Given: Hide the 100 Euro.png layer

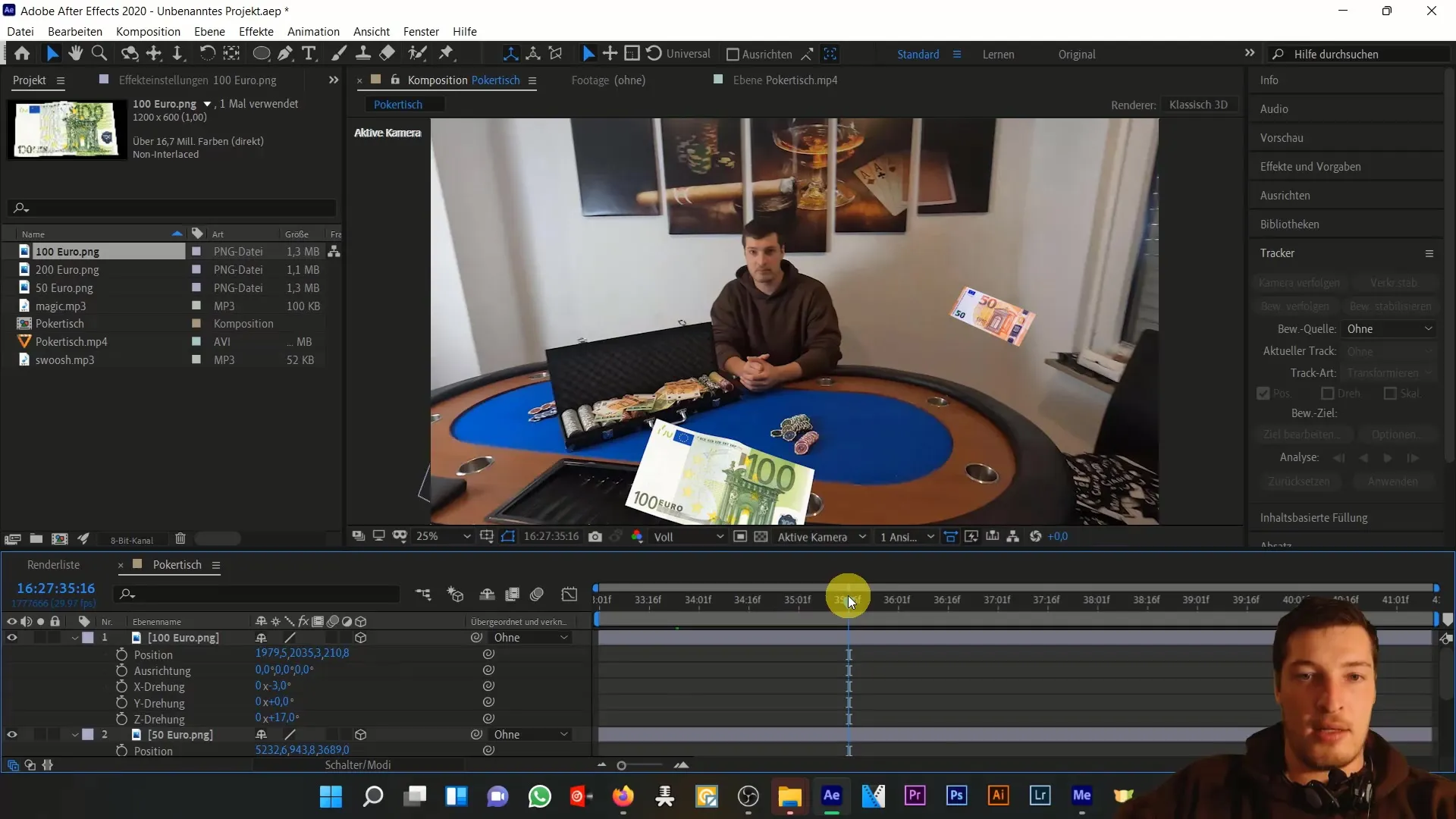Looking at the screenshot, I should pyautogui.click(x=12, y=638).
